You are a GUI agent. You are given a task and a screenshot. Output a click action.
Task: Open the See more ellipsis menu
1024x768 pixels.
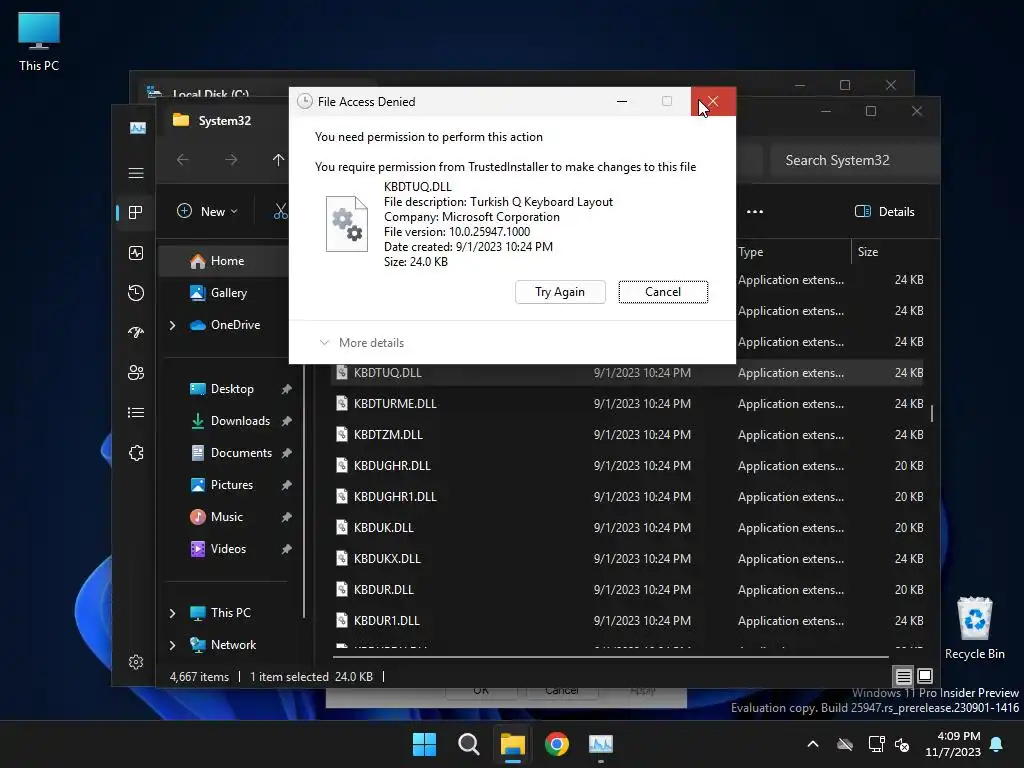coord(755,212)
